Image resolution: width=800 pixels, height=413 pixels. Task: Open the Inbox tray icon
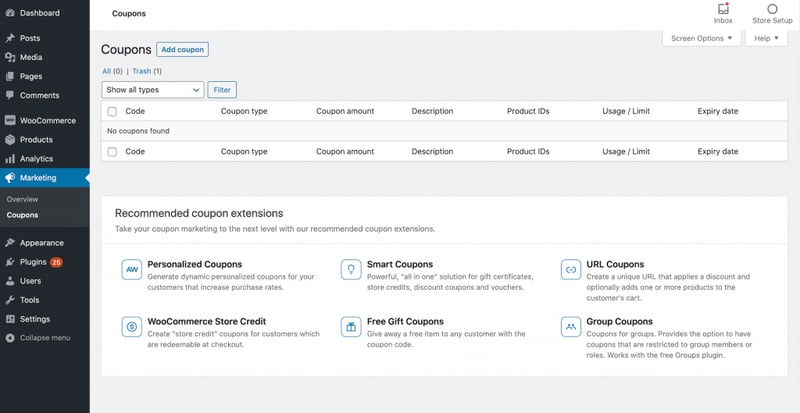tap(723, 9)
